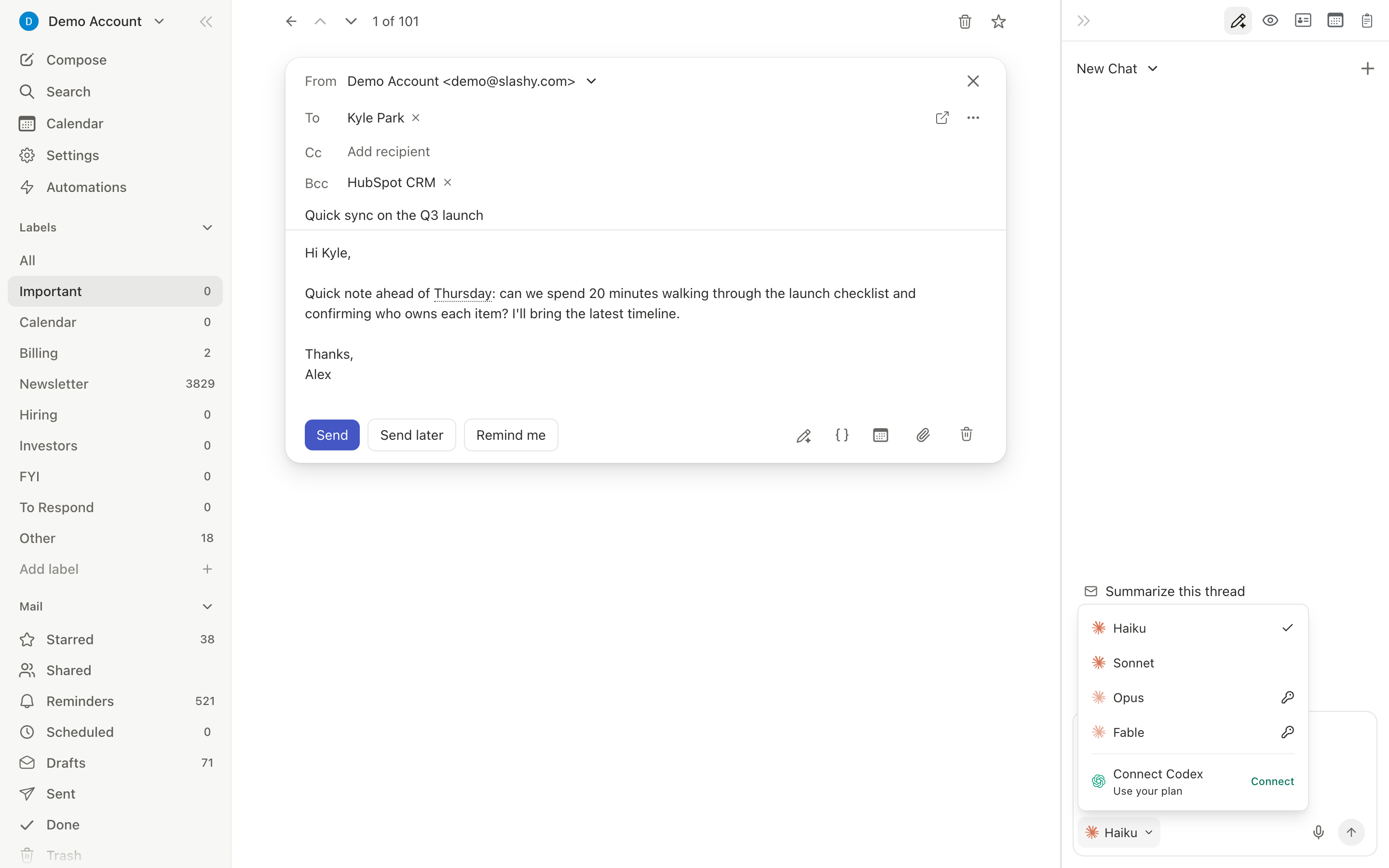Screen dimensions: 1389x868
Task: Remove HubSpot CRM from Bcc
Action: pos(448,183)
